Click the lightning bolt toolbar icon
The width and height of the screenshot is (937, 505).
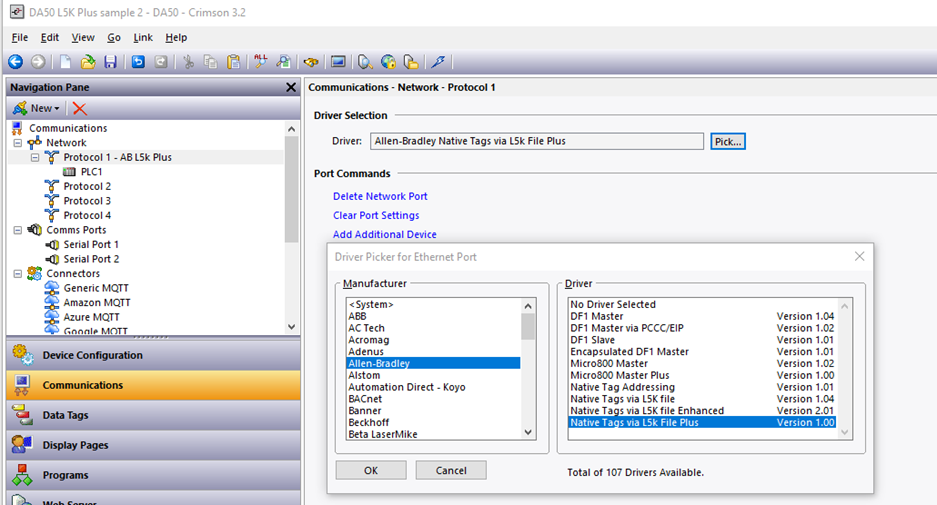click(x=439, y=62)
